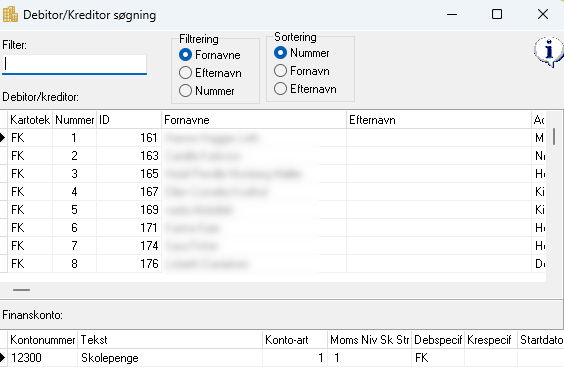Select the row with ID 169
564x374 pixels.
pyautogui.click(x=273, y=210)
